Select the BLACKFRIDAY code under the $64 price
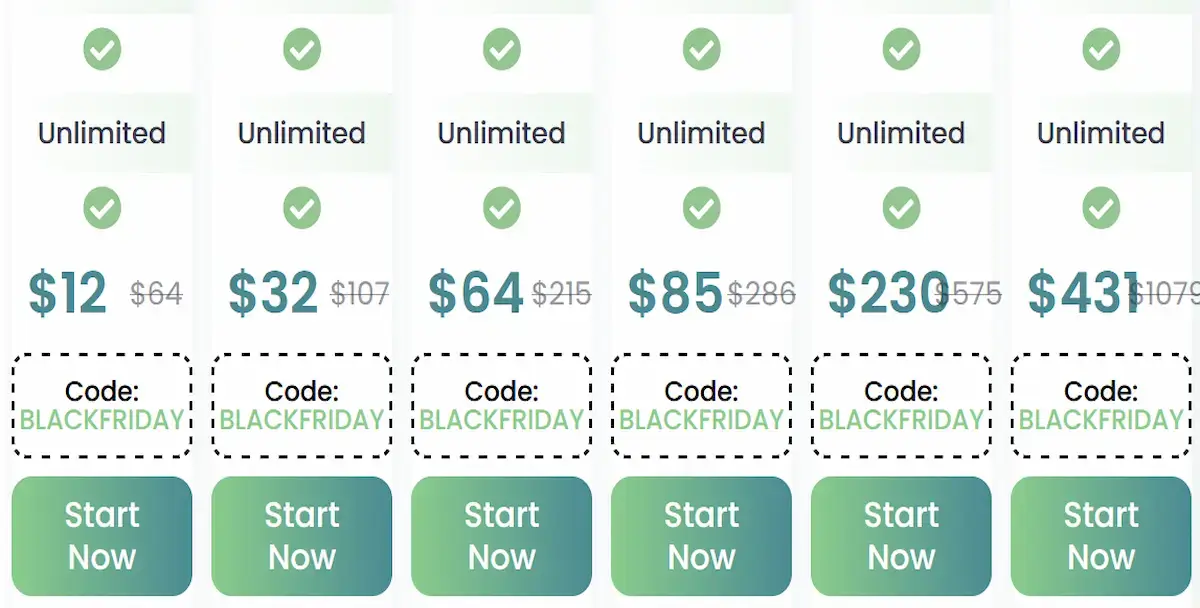Viewport: 1200px width, 608px height. (x=502, y=404)
